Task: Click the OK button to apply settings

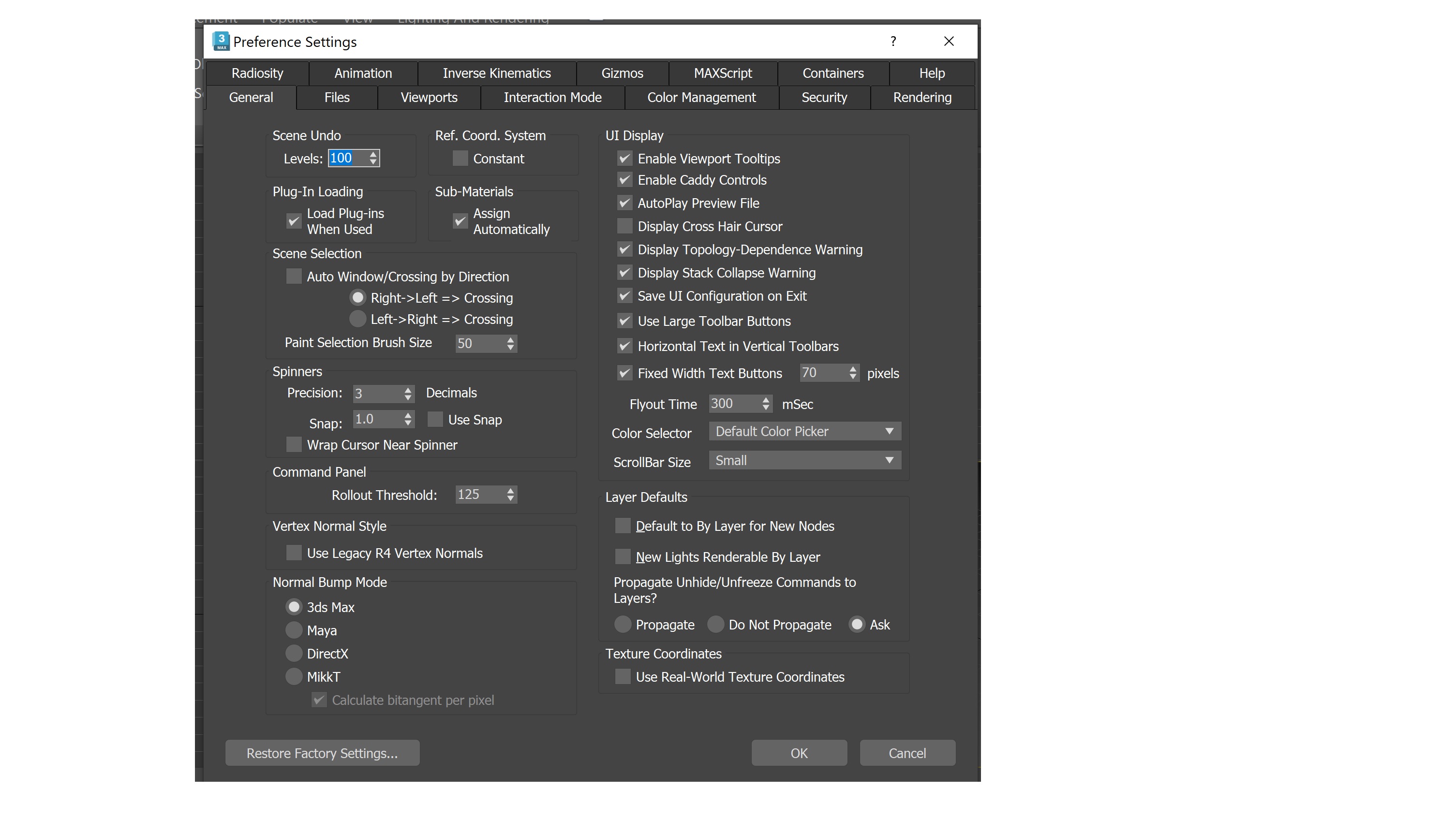Action: pos(799,753)
